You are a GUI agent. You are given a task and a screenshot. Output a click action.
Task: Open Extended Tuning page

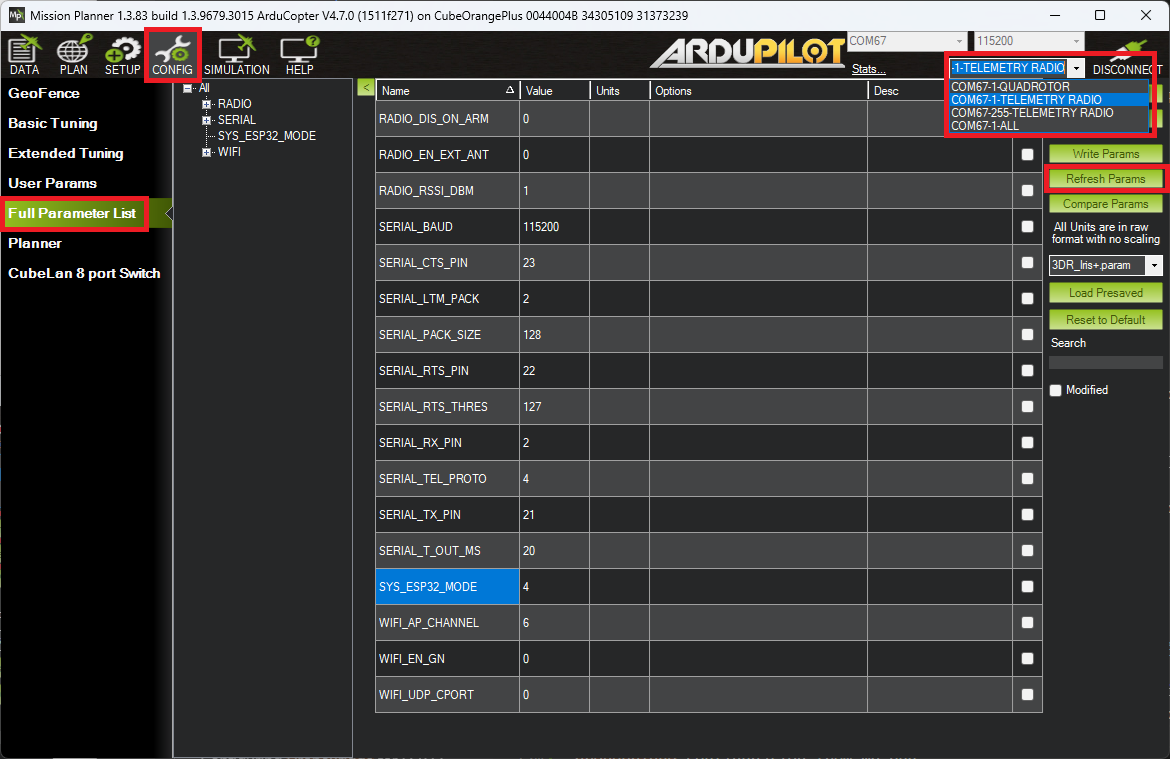[66, 153]
